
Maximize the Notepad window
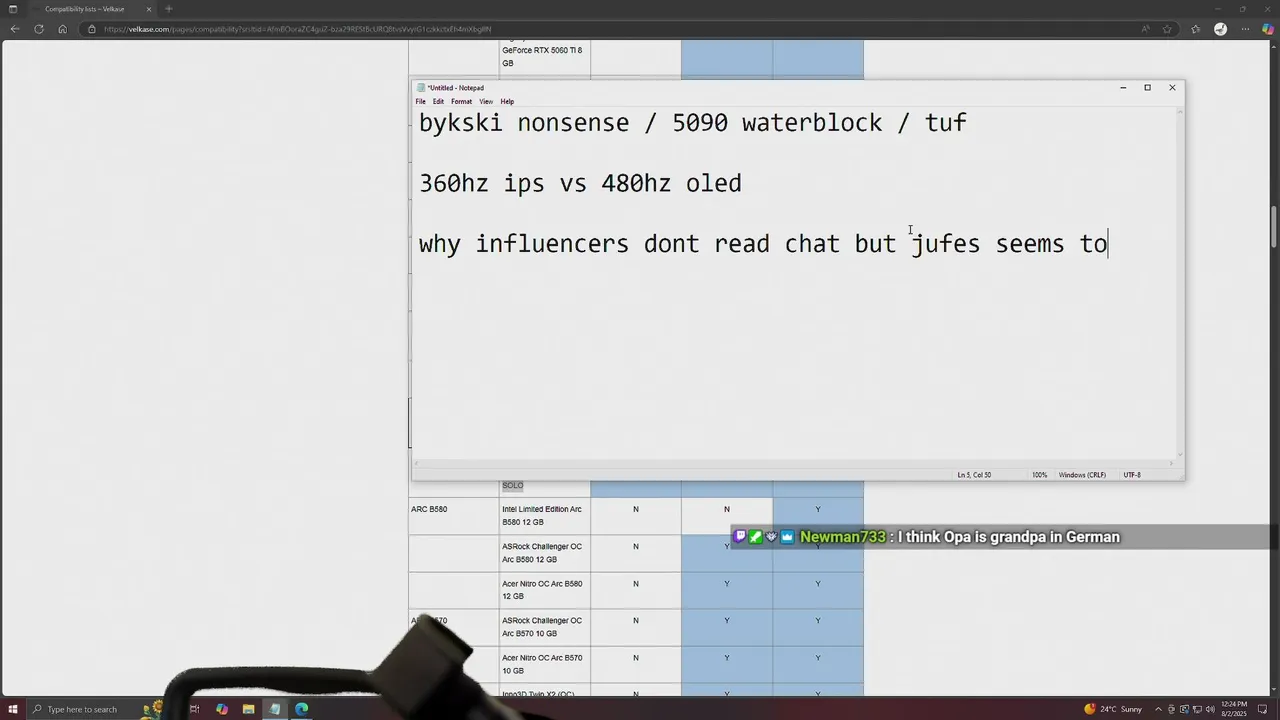pyautogui.click(x=1147, y=88)
